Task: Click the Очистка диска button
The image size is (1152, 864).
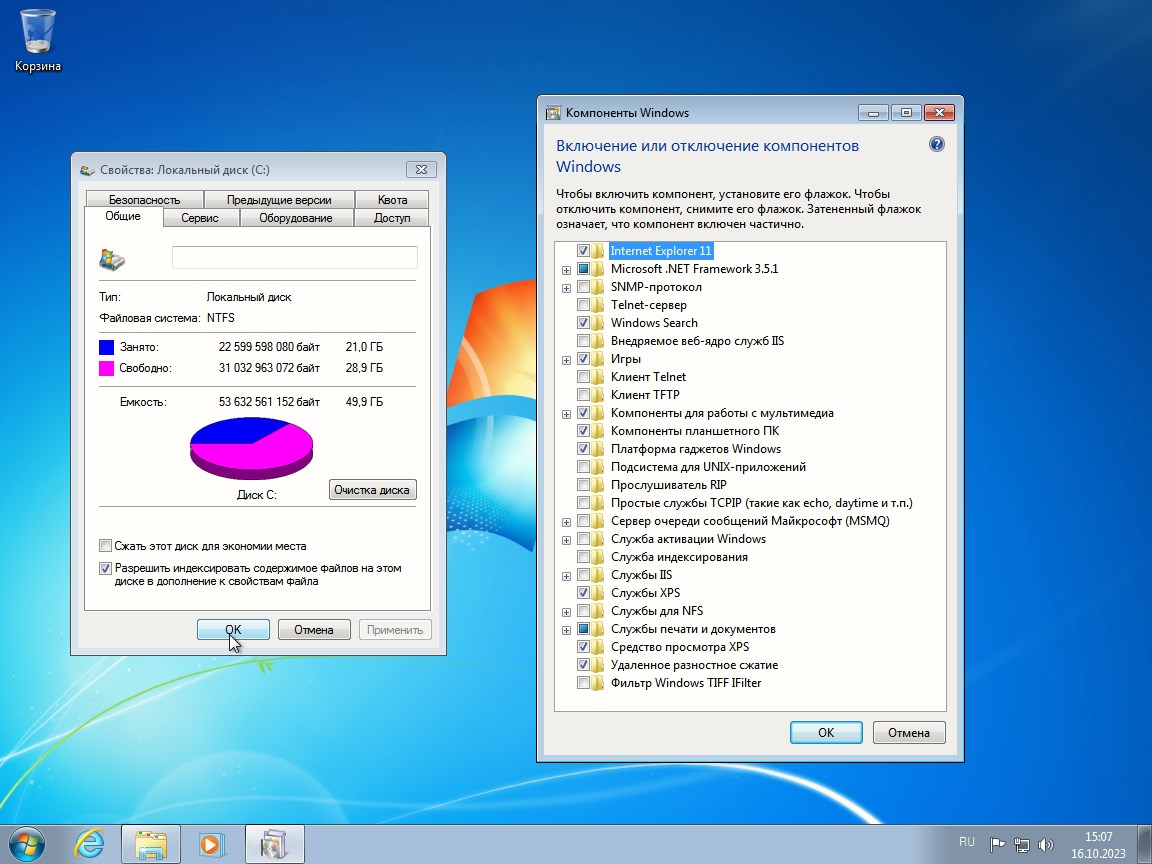Action: tap(372, 490)
